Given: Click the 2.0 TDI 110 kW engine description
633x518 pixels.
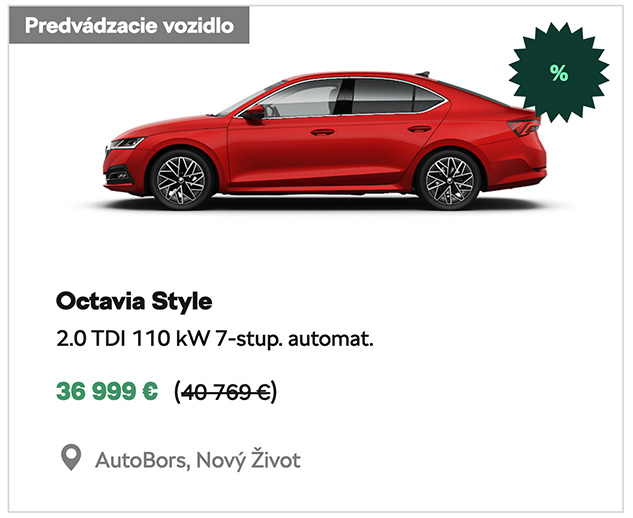Looking at the screenshot, I should (x=215, y=338).
